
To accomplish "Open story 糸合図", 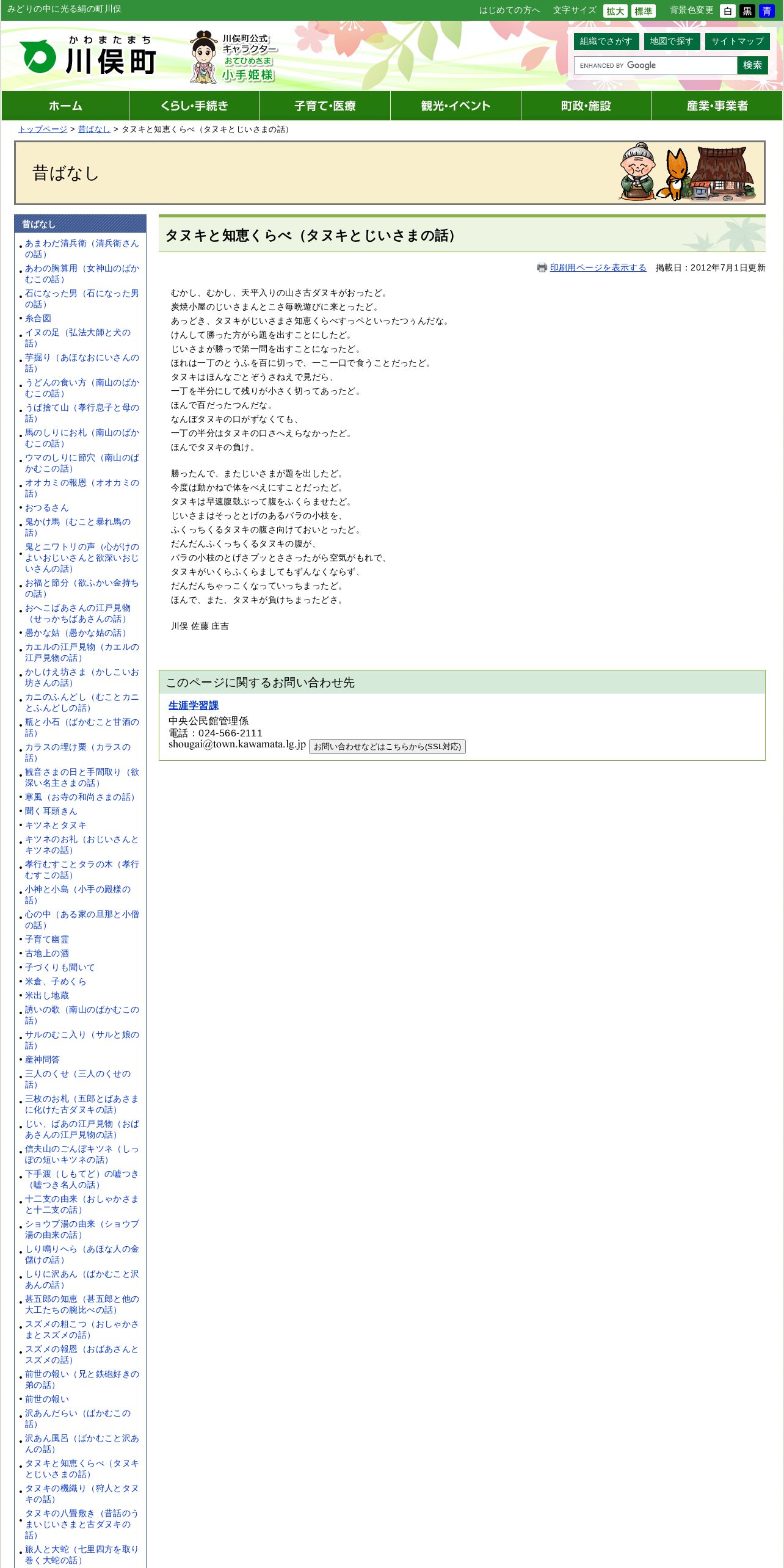I will tap(38, 318).
